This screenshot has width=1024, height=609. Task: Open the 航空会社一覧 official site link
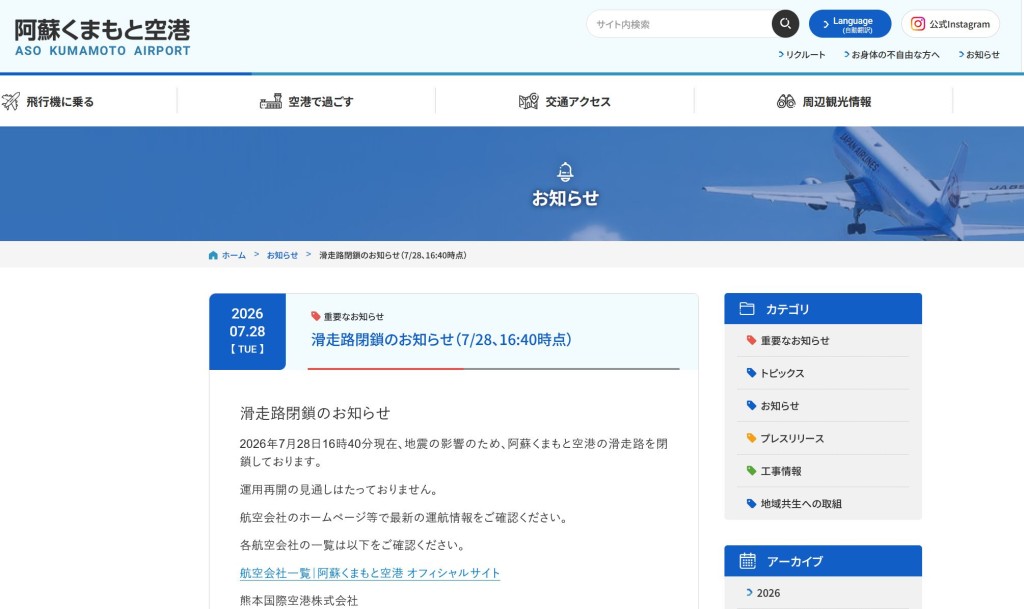tap(370, 573)
